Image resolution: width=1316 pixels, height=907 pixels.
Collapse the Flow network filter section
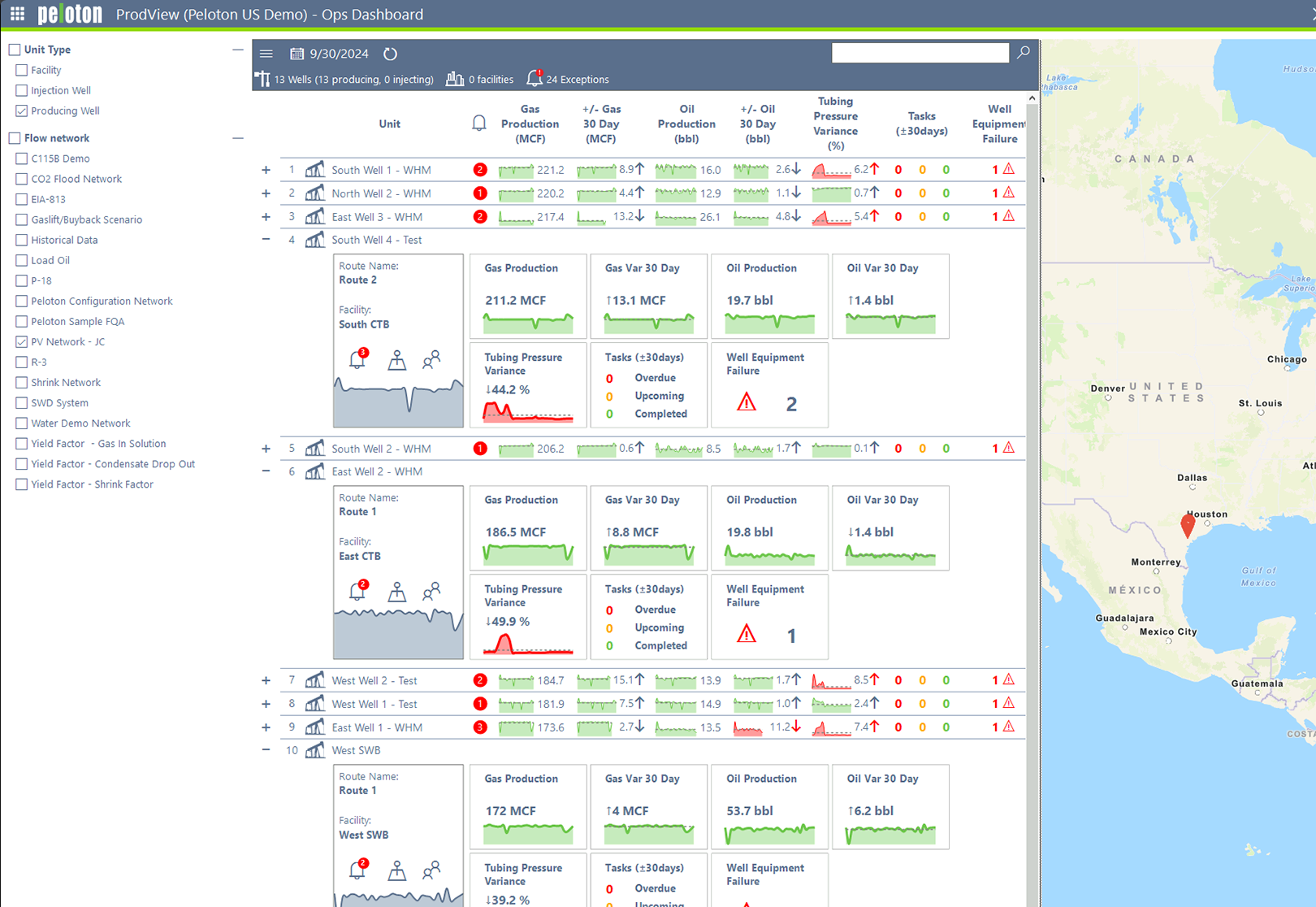pos(238,137)
